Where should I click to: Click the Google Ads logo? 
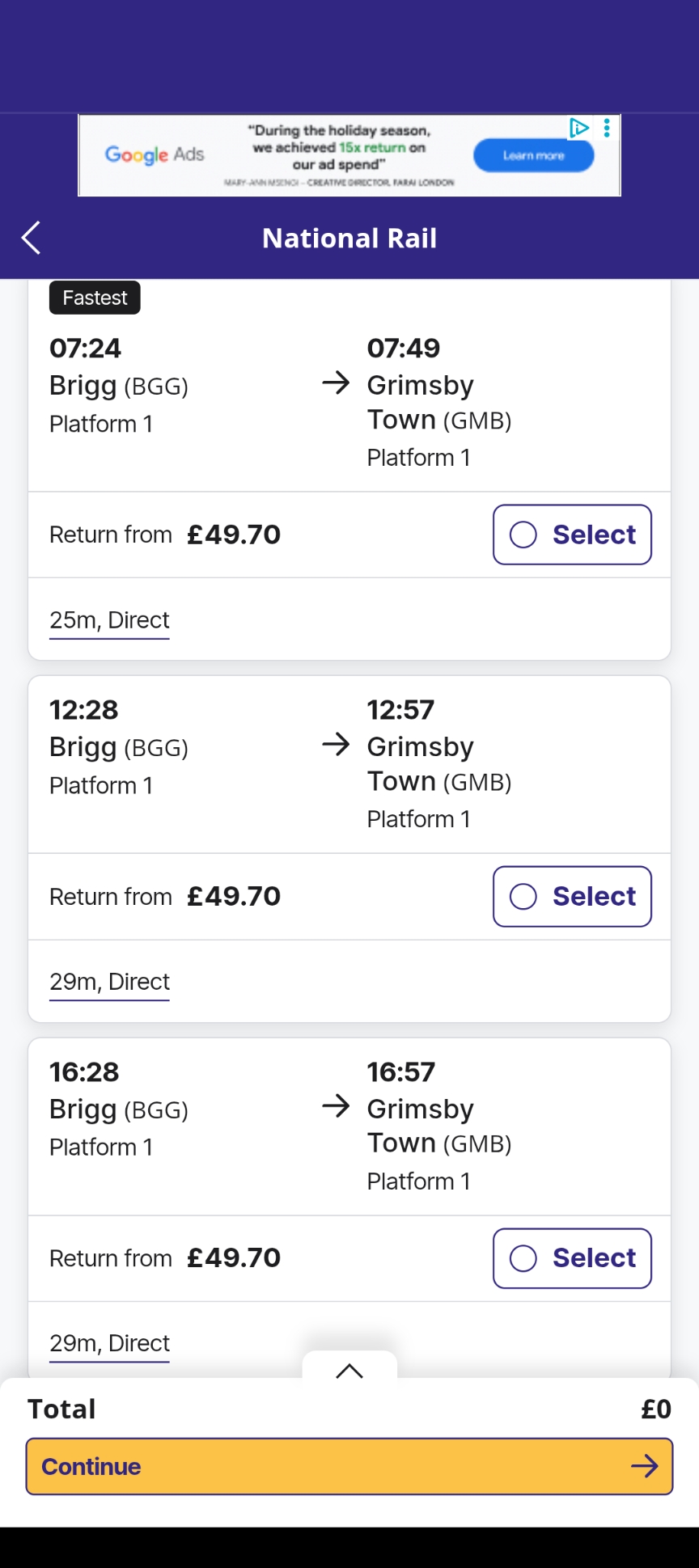click(155, 154)
